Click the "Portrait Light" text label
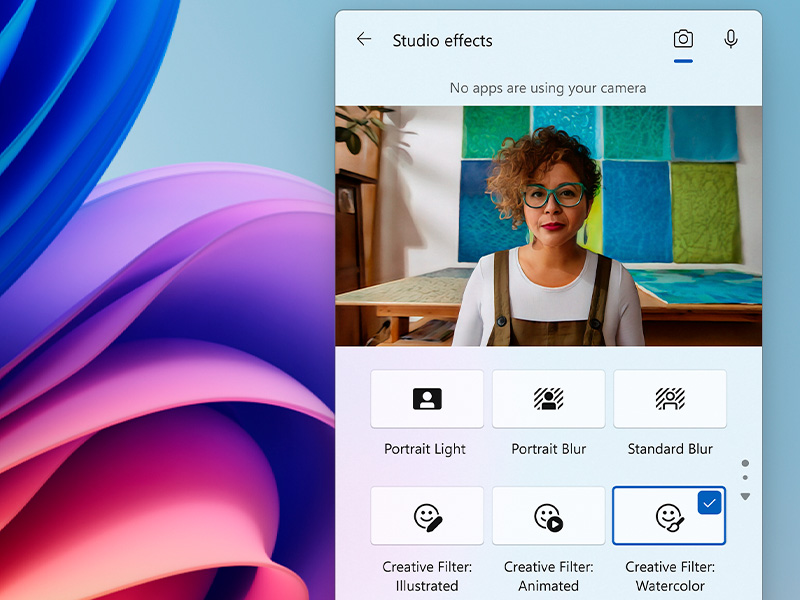The width and height of the screenshot is (800, 600). click(x=425, y=449)
